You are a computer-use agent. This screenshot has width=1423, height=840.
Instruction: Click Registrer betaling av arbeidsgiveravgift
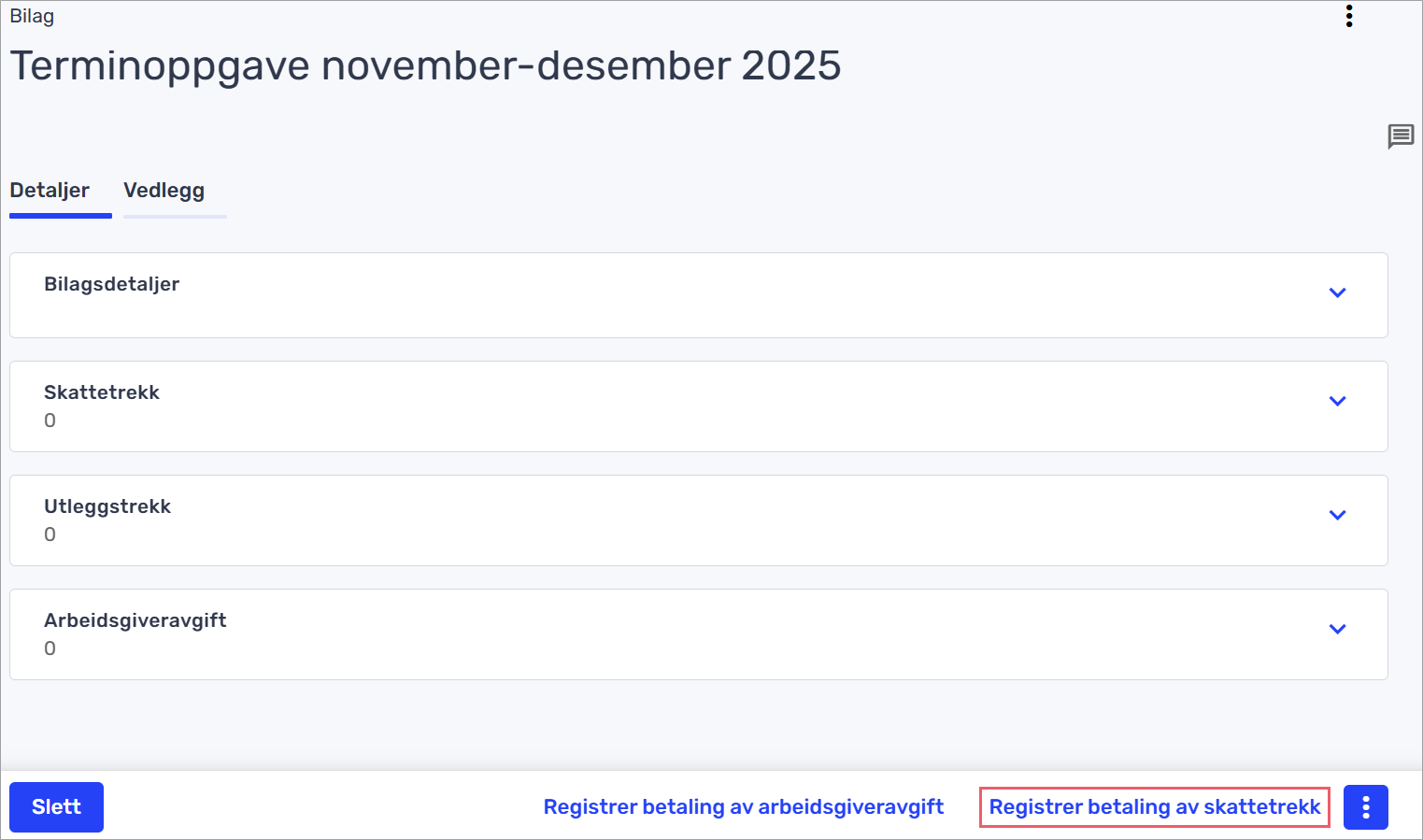coord(744,807)
